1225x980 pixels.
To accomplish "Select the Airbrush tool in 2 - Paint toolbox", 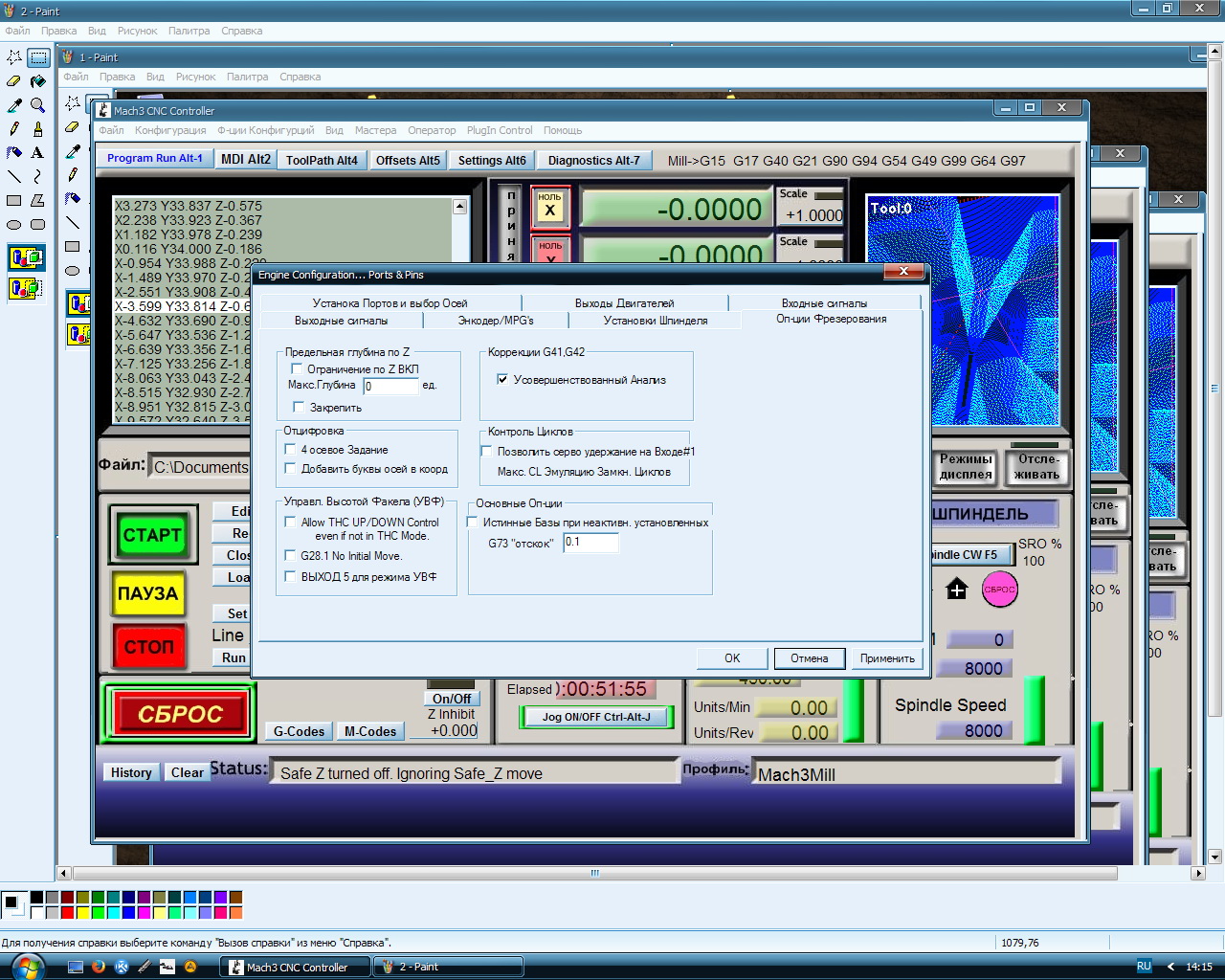I will click(x=14, y=152).
